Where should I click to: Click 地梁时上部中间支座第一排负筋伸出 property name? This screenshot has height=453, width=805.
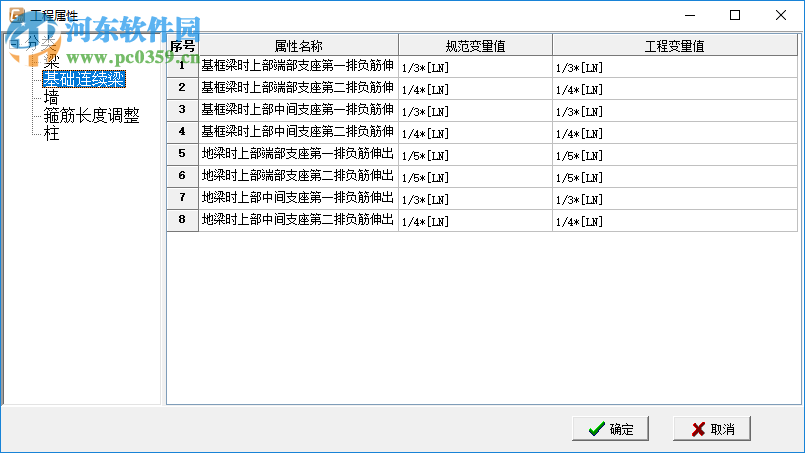(x=298, y=199)
